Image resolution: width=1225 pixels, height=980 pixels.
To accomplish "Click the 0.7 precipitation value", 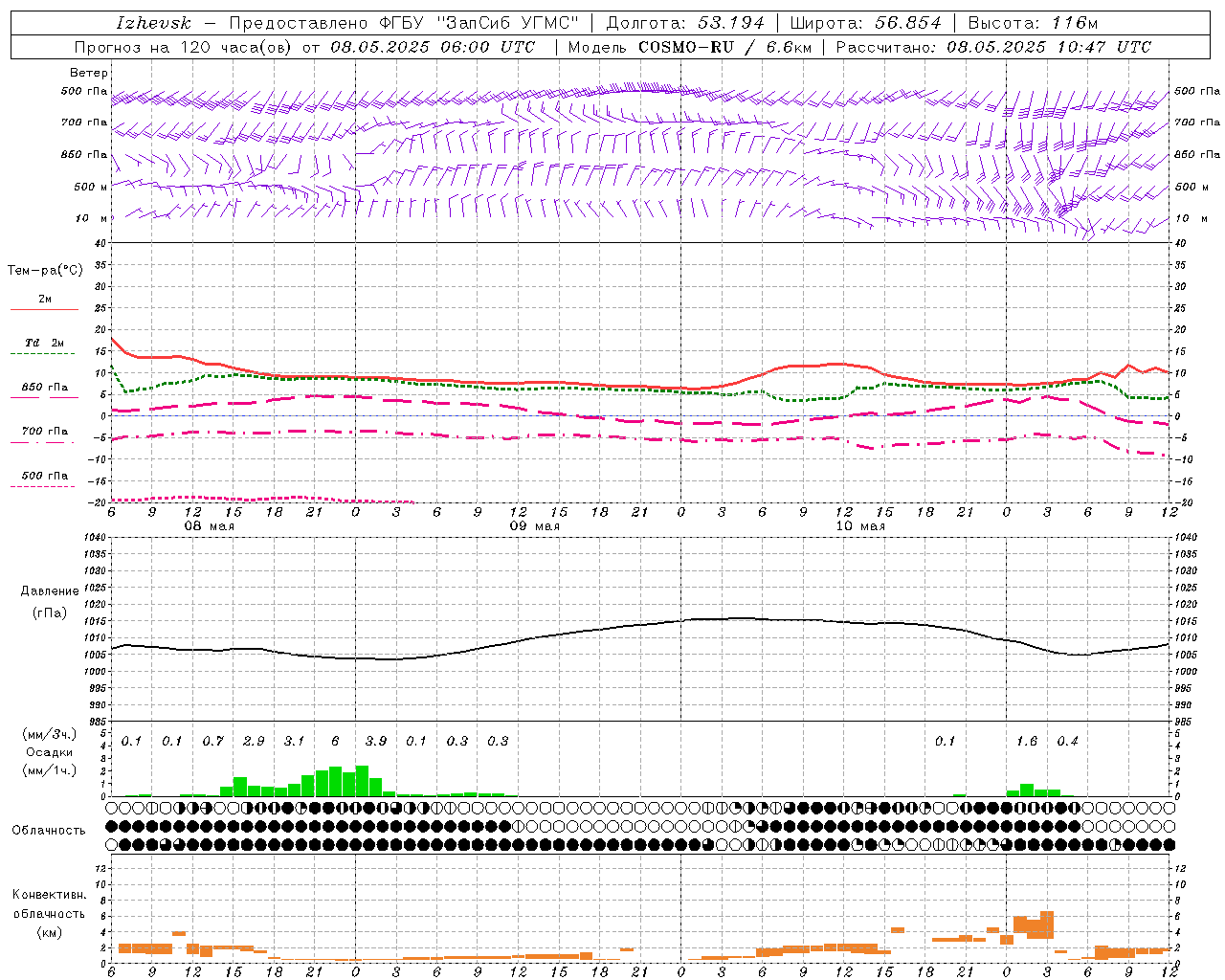I will tap(212, 741).
